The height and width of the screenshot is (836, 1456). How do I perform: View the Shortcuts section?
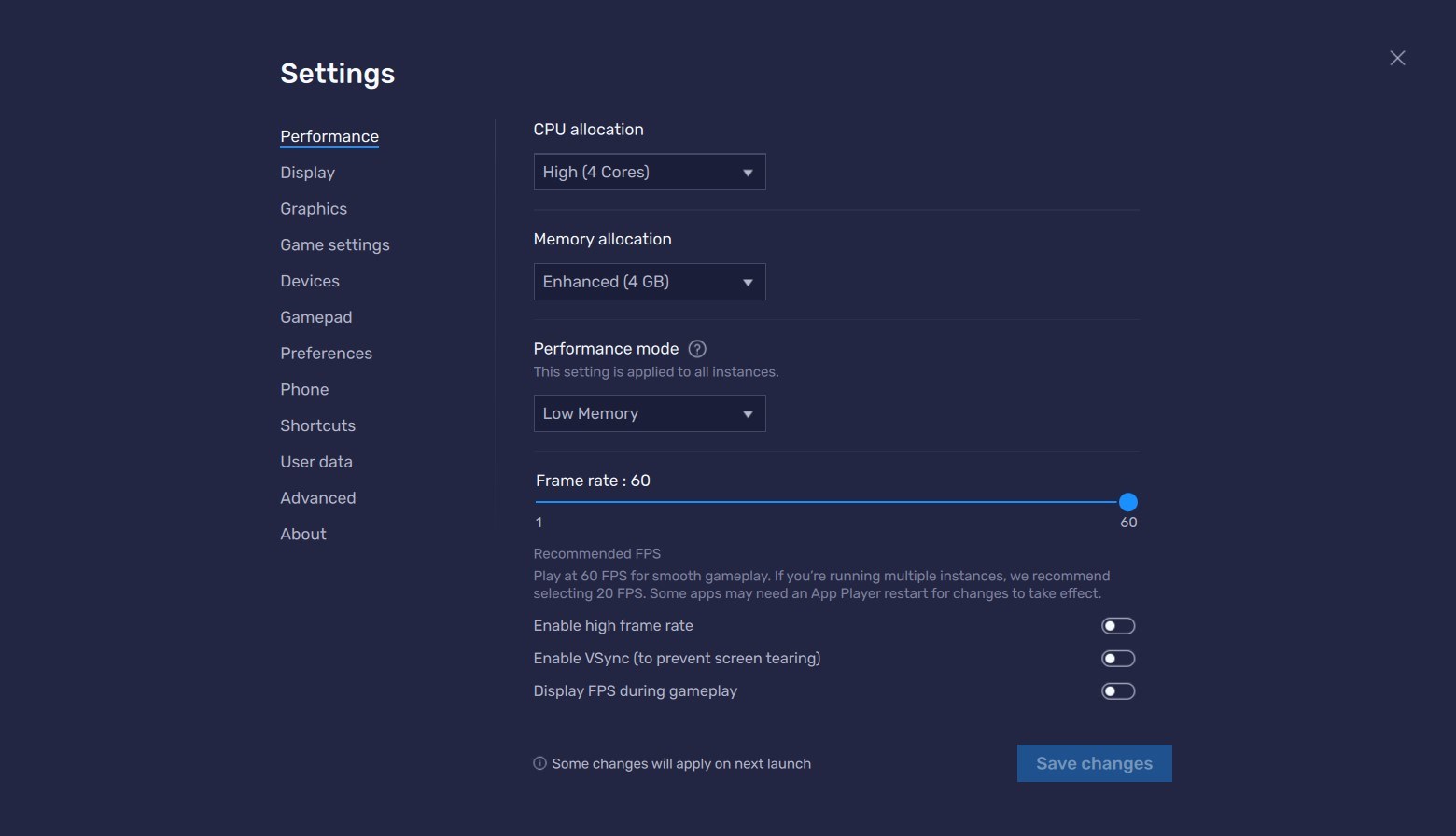pyautogui.click(x=317, y=425)
